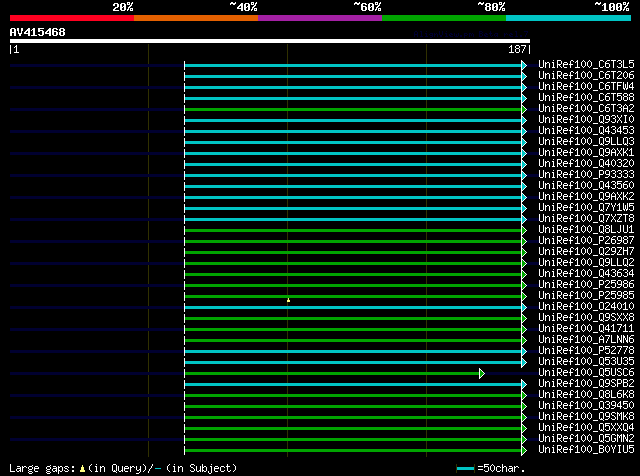The height and width of the screenshot is (476, 640).
Task: Open the UniRef100_C6T3A2 hit label
Action: click(586, 109)
